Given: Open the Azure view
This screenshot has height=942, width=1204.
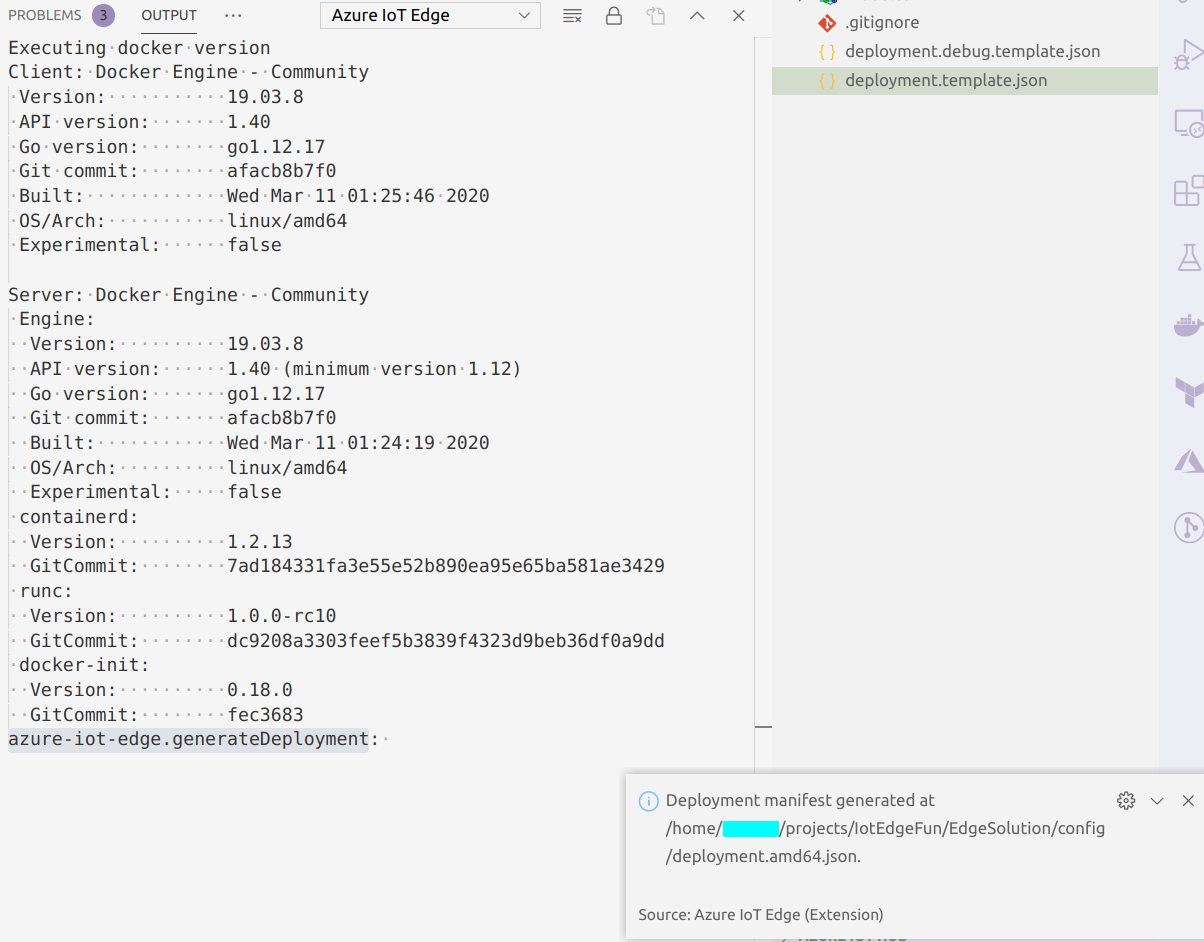Looking at the screenshot, I should pyautogui.click(x=1188, y=460).
